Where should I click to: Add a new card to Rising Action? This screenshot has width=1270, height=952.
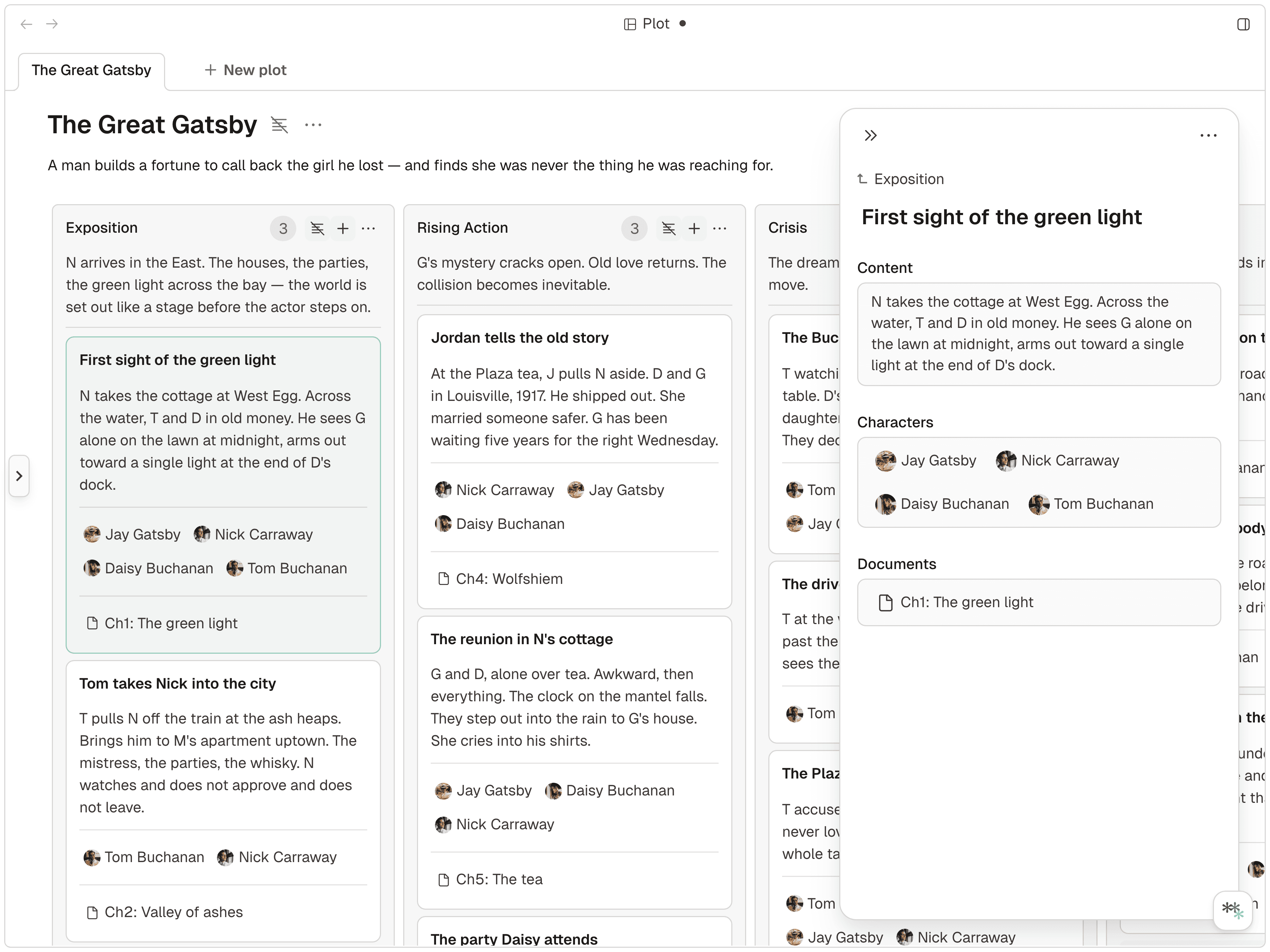pyautogui.click(x=694, y=229)
